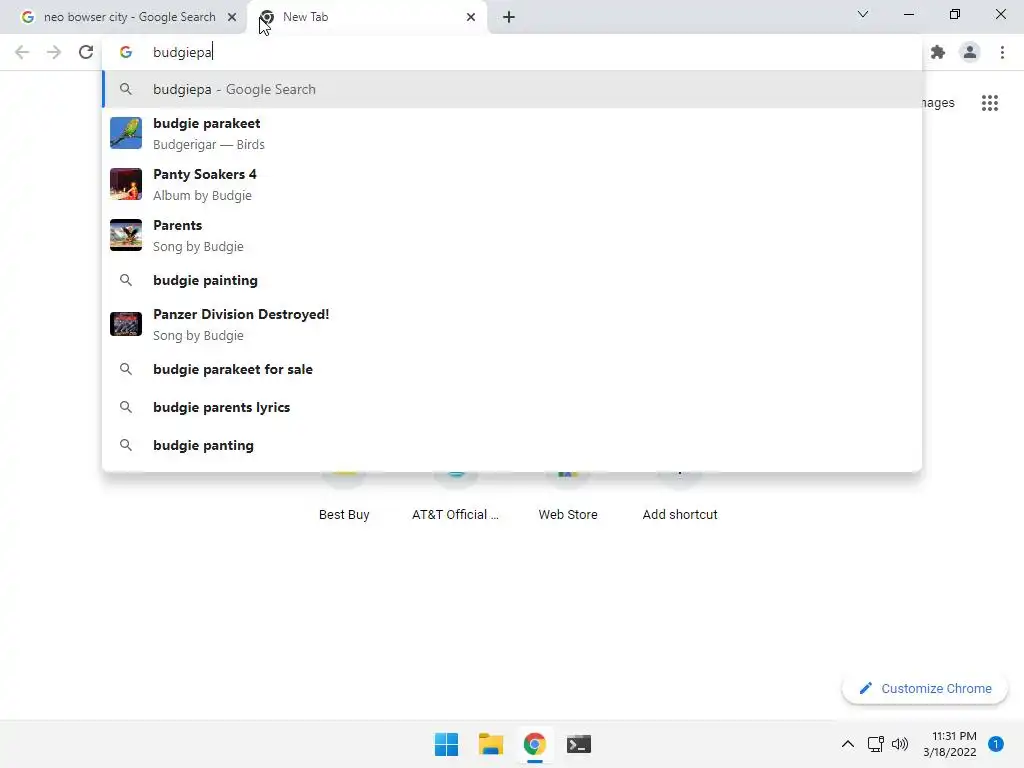Click the browser back arrow
Viewport: 1024px width, 768px height.
[22, 52]
